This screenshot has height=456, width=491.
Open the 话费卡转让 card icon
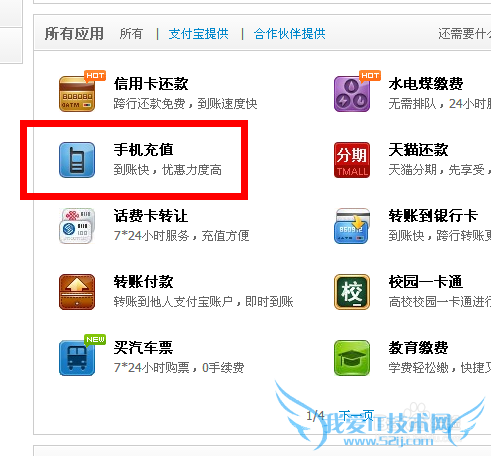tap(77, 226)
